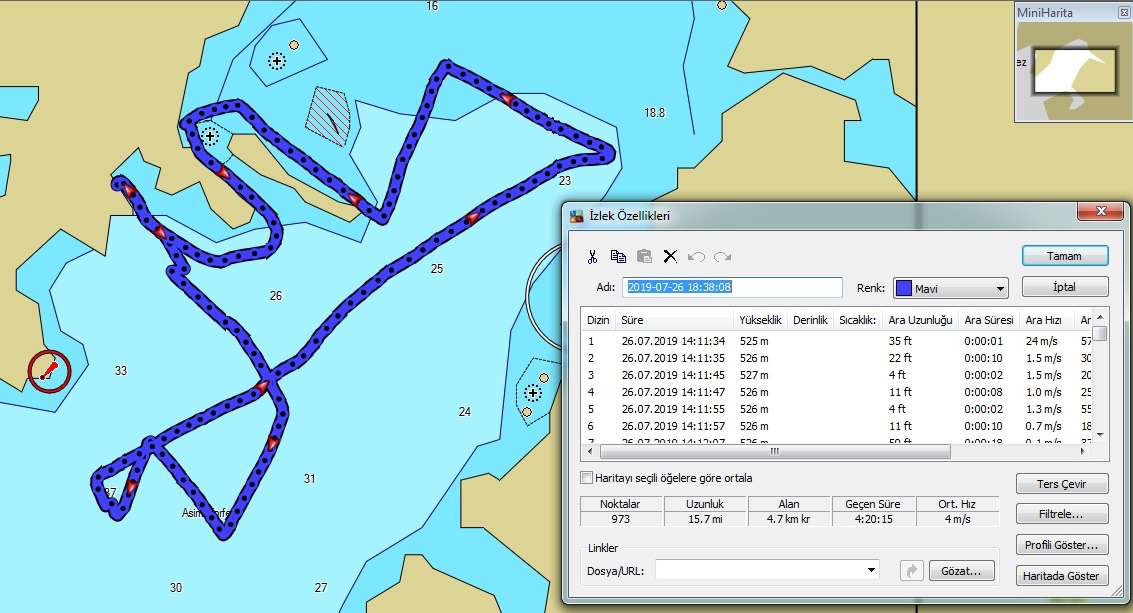Expand the Dosya/URL combo box
Image resolution: width=1133 pixels, height=613 pixels.
pos(871,570)
